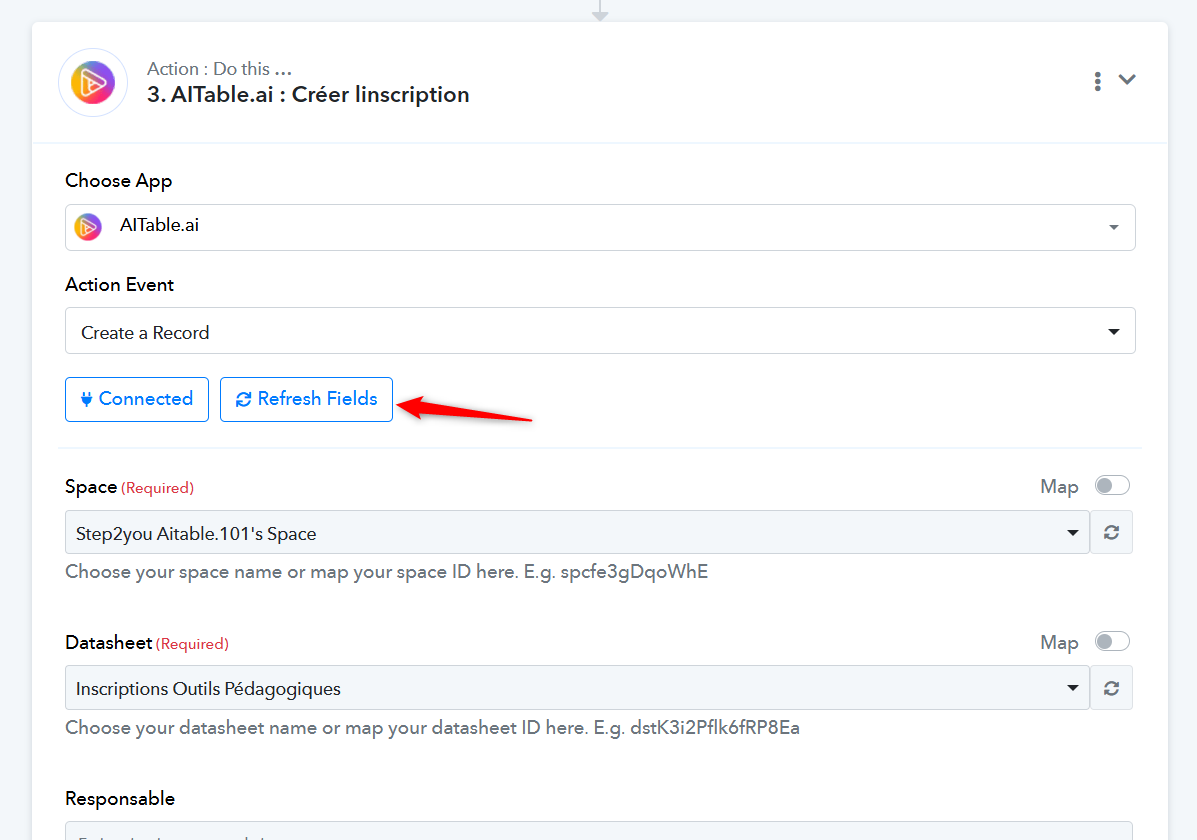Click the Datasheet (Required) label
The image size is (1197, 840).
(x=147, y=643)
